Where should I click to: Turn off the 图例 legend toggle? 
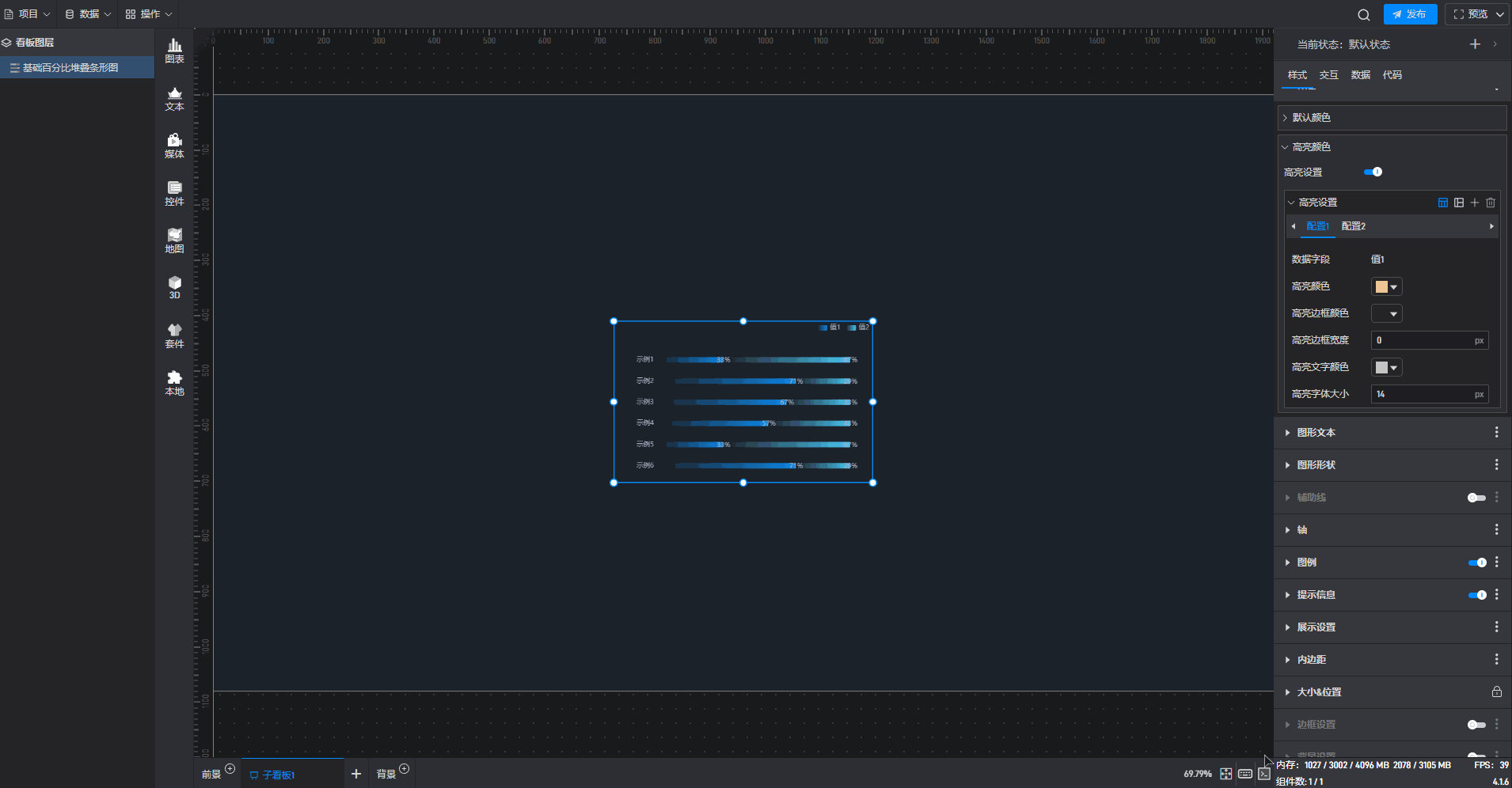[1476, 563]
